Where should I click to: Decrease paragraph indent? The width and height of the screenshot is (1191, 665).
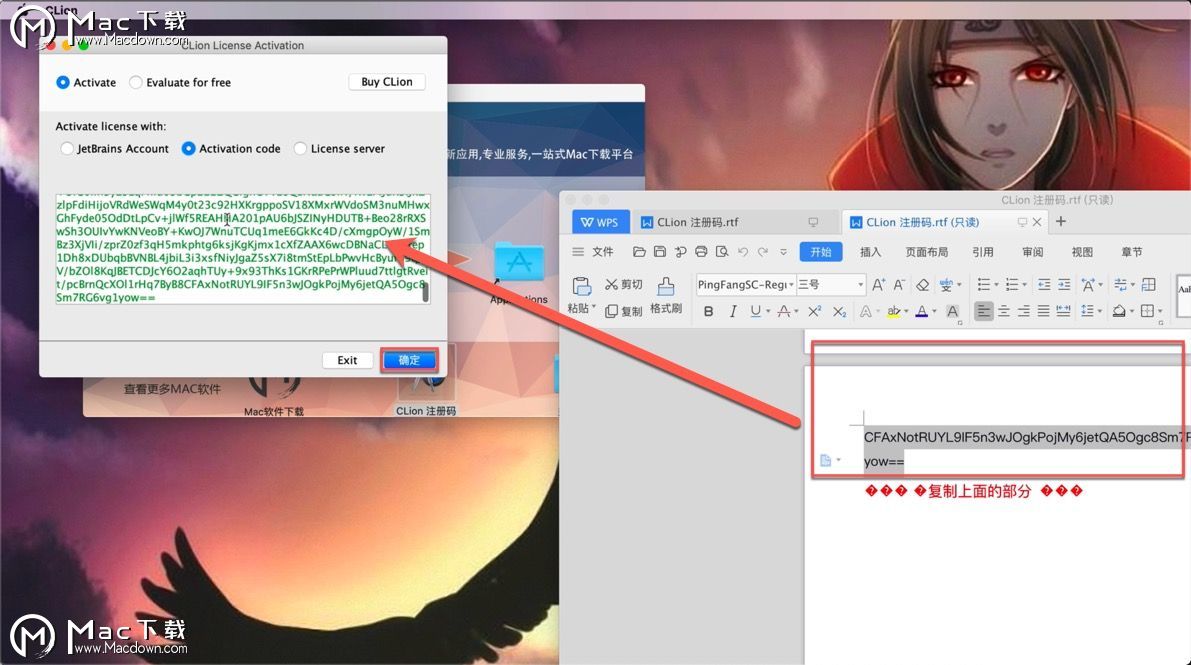click(1044, 284)
